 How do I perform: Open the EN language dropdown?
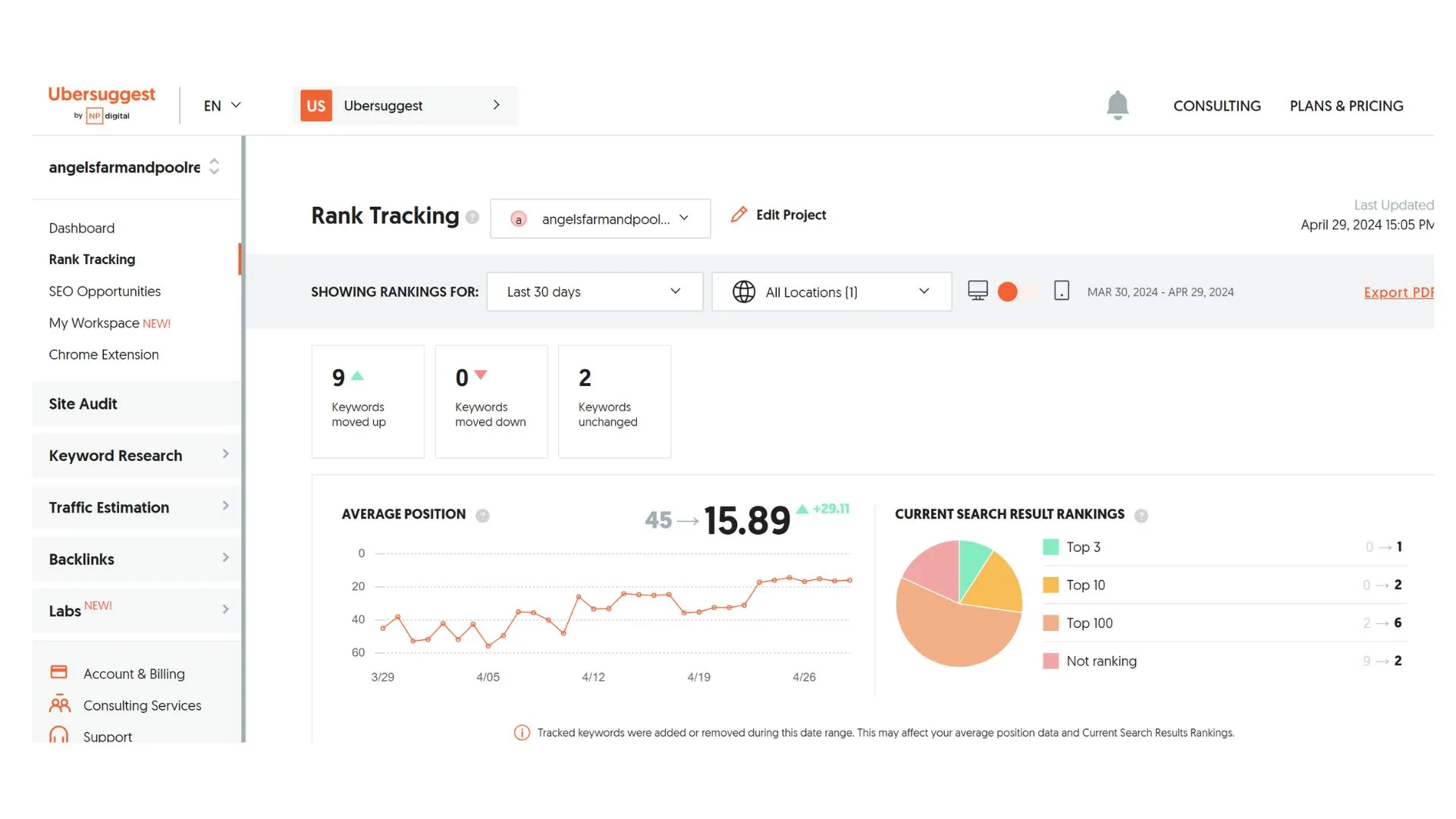click(221, 105)
